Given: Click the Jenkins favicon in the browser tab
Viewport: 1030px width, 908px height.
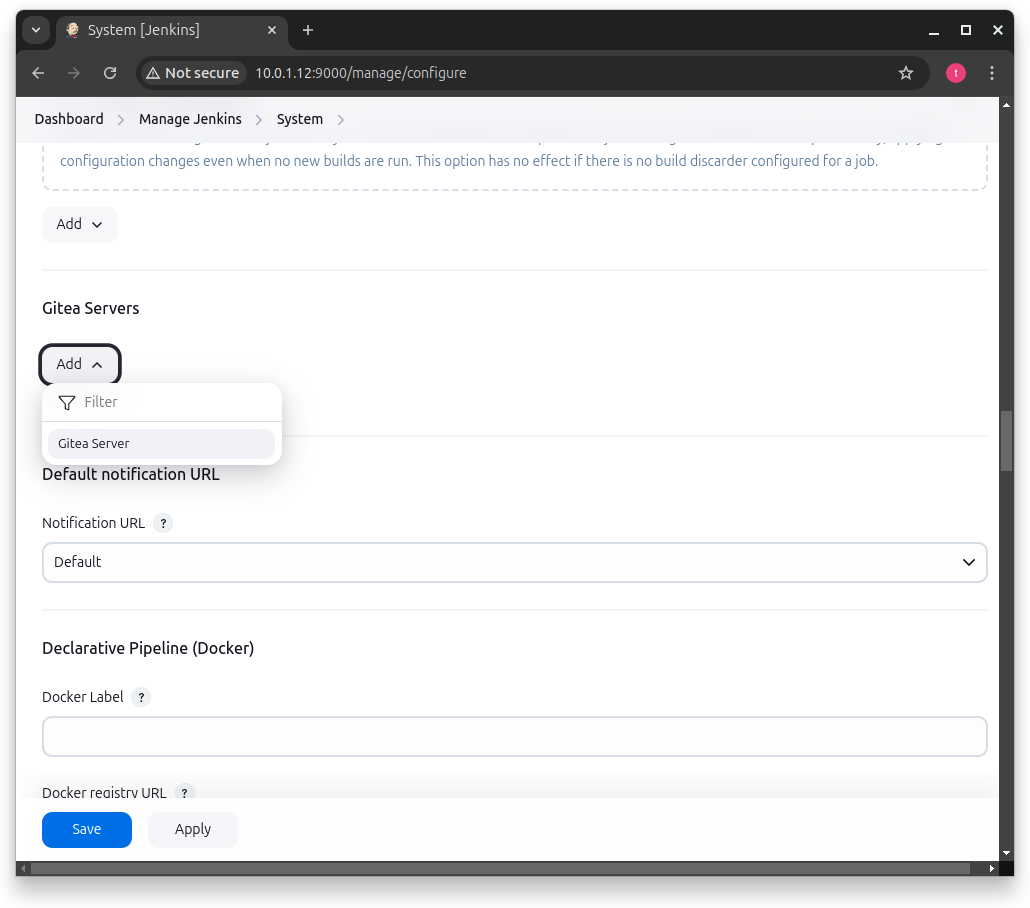Looking at the screenshot, I should pyautogui.click(x=71, y=30).
